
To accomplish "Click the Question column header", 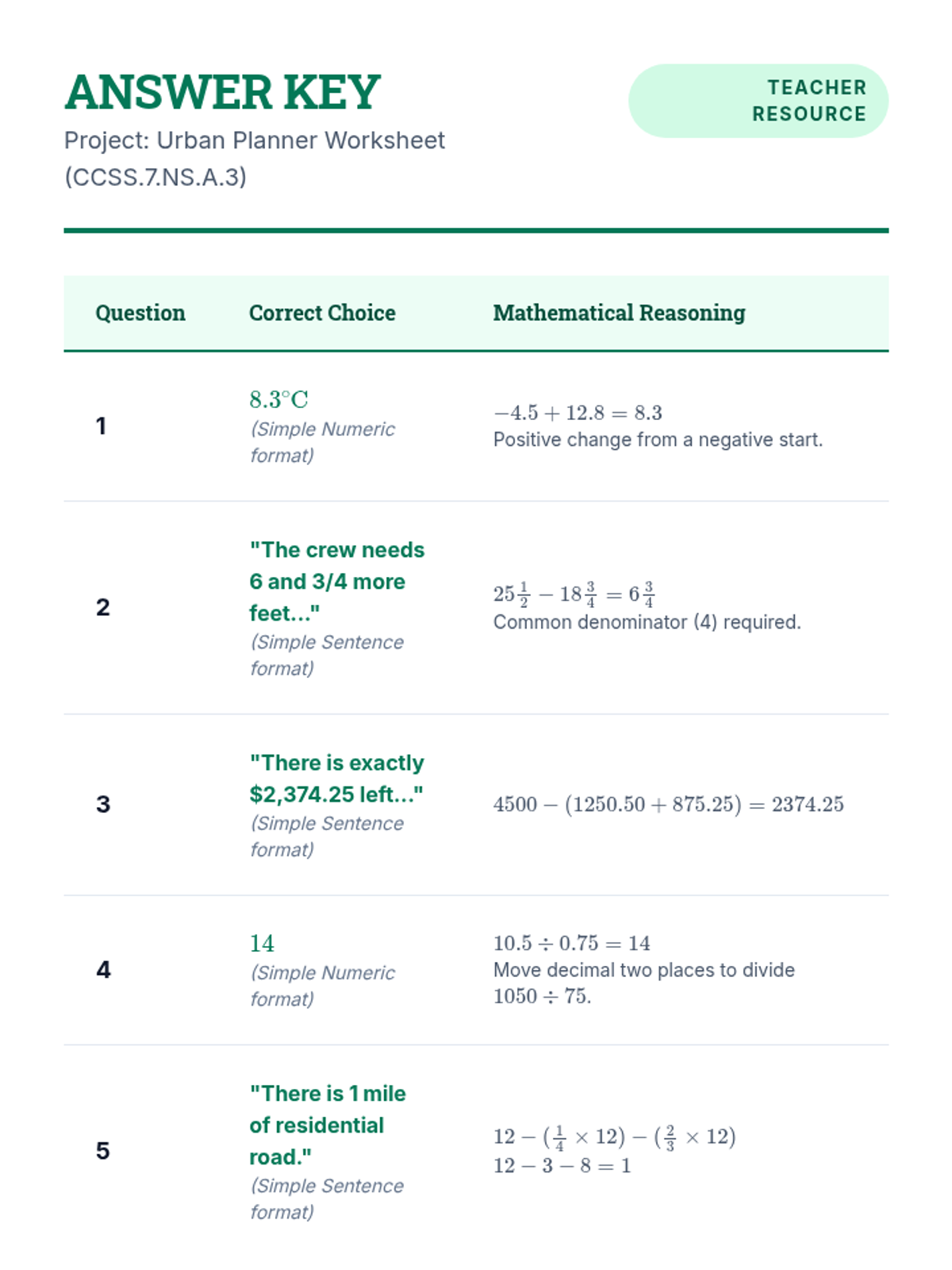I will [x=140, y=313].
